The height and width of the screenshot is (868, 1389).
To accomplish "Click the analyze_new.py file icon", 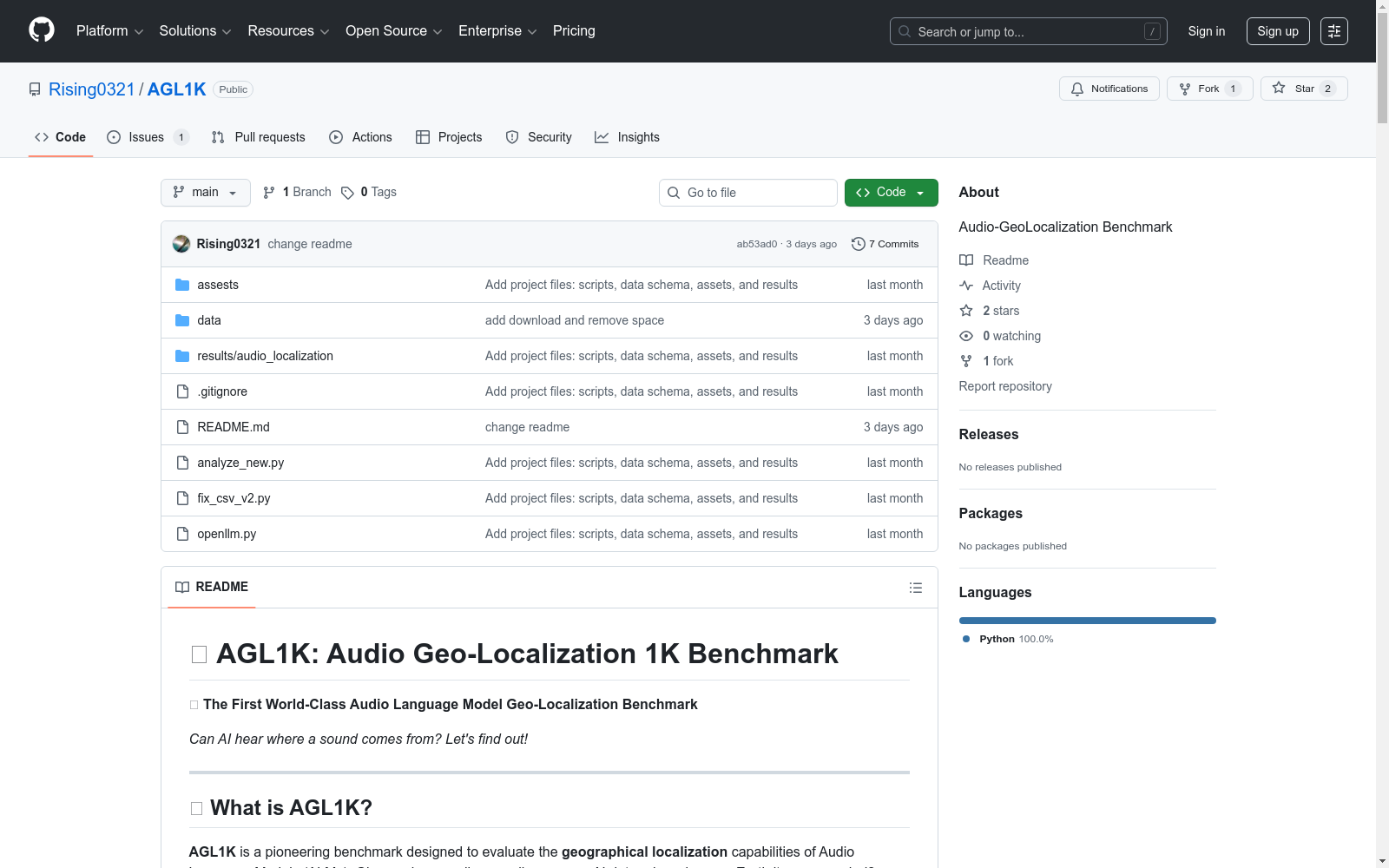I will pos(182,463).
